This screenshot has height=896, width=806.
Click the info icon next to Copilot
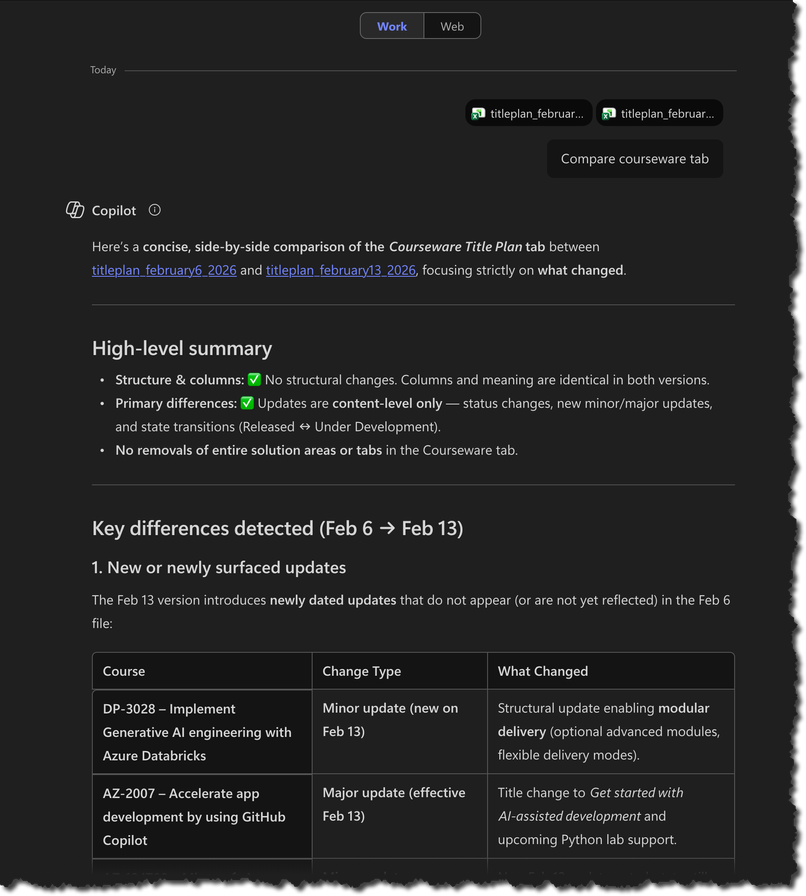(x=154, y=210)
